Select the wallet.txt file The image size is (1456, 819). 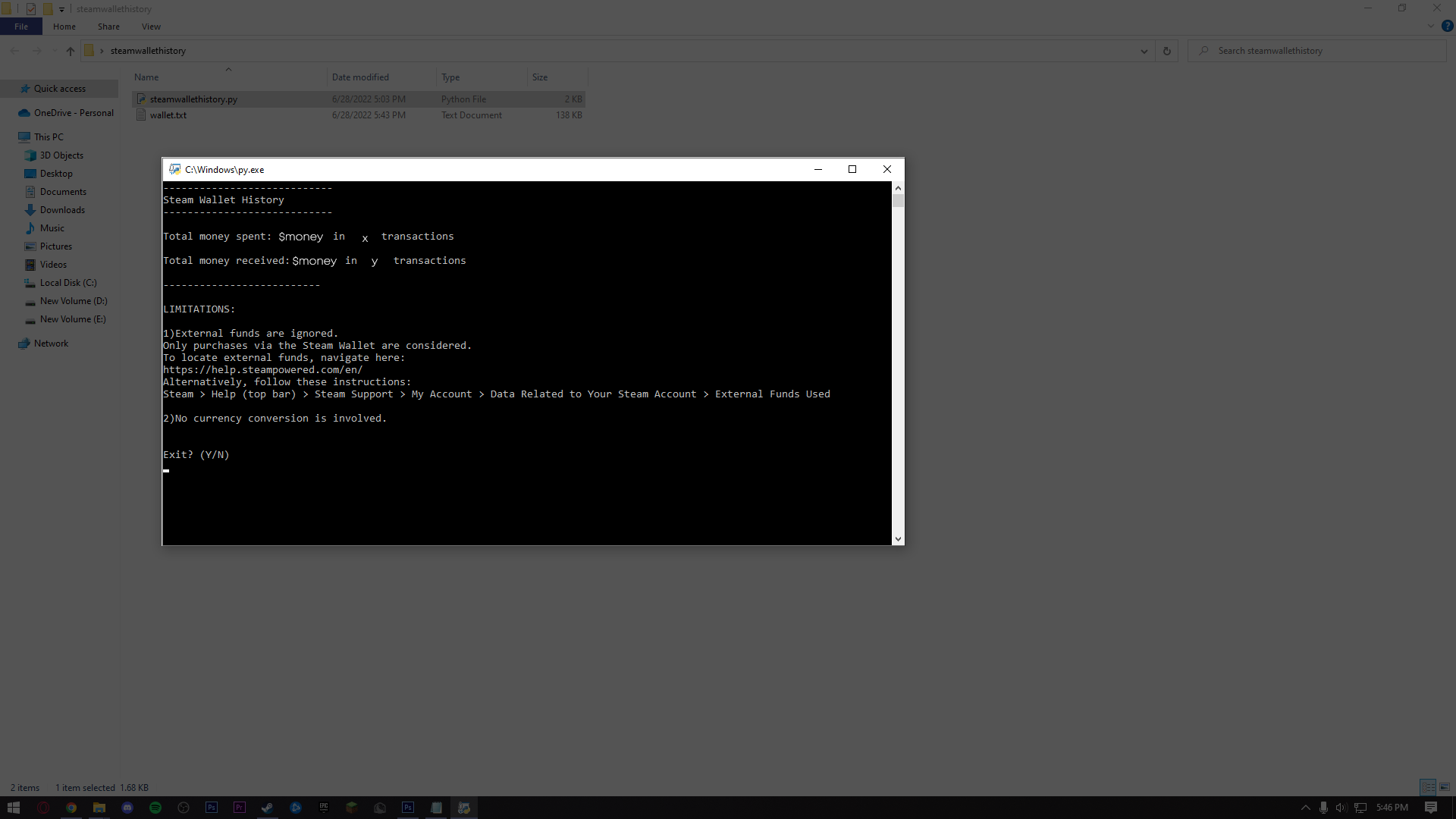pos(168,115)
